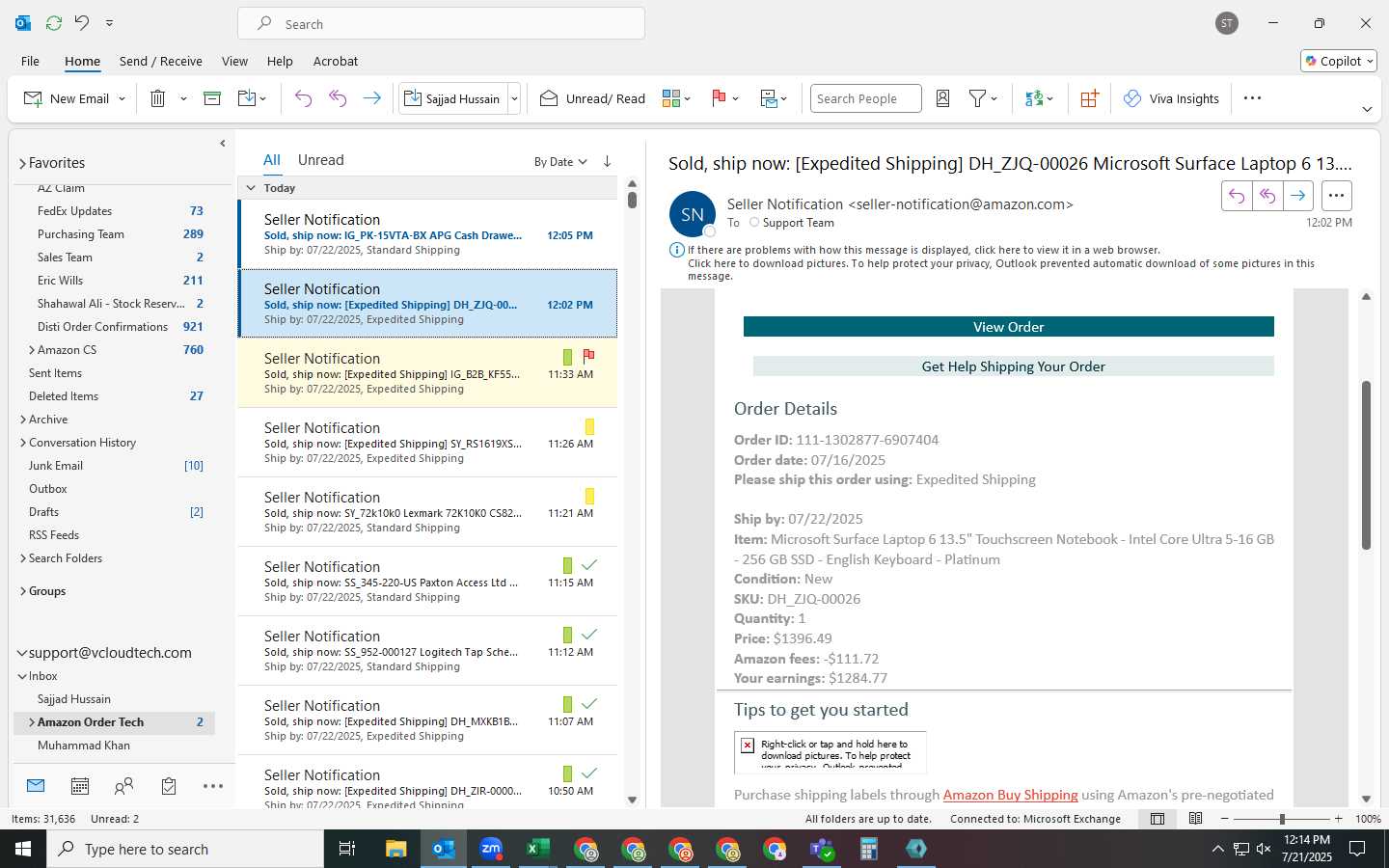Click the Filter Email funnel icon
This screenshot has width=1389, height=868.
click(x=977, y=98)
